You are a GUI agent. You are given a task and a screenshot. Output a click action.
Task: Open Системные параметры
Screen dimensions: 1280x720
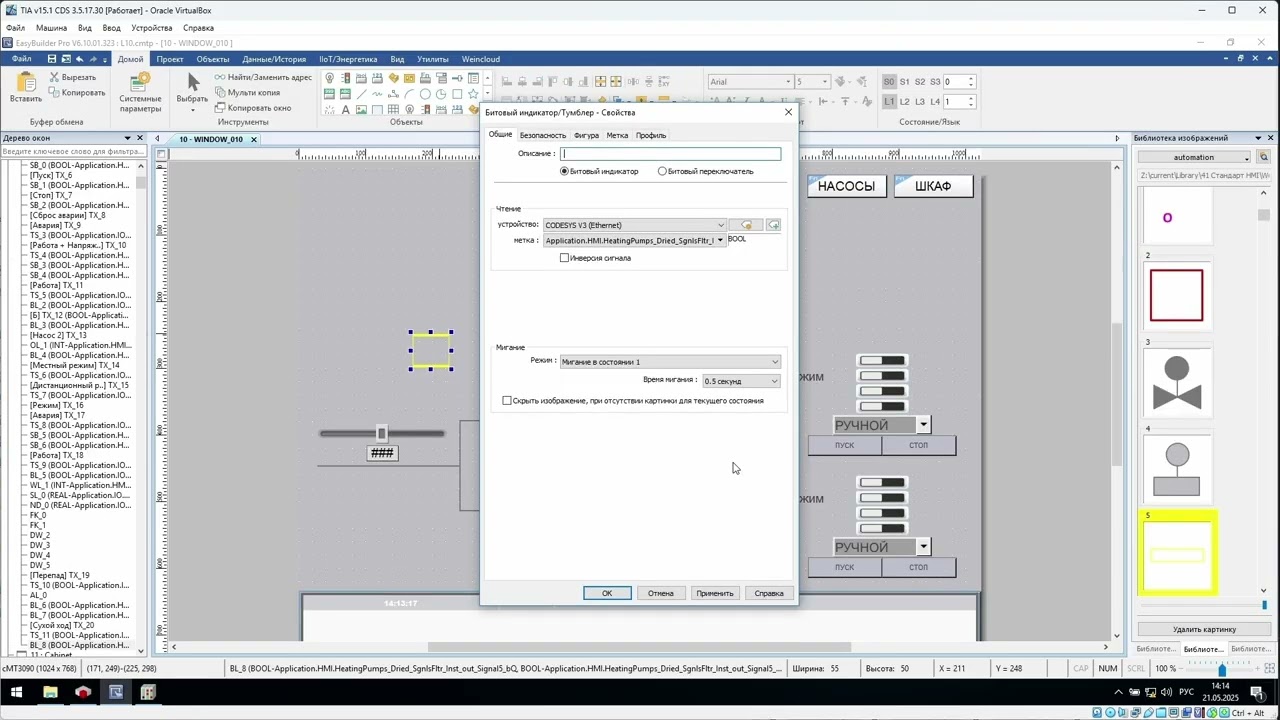[x=140, y=92]
